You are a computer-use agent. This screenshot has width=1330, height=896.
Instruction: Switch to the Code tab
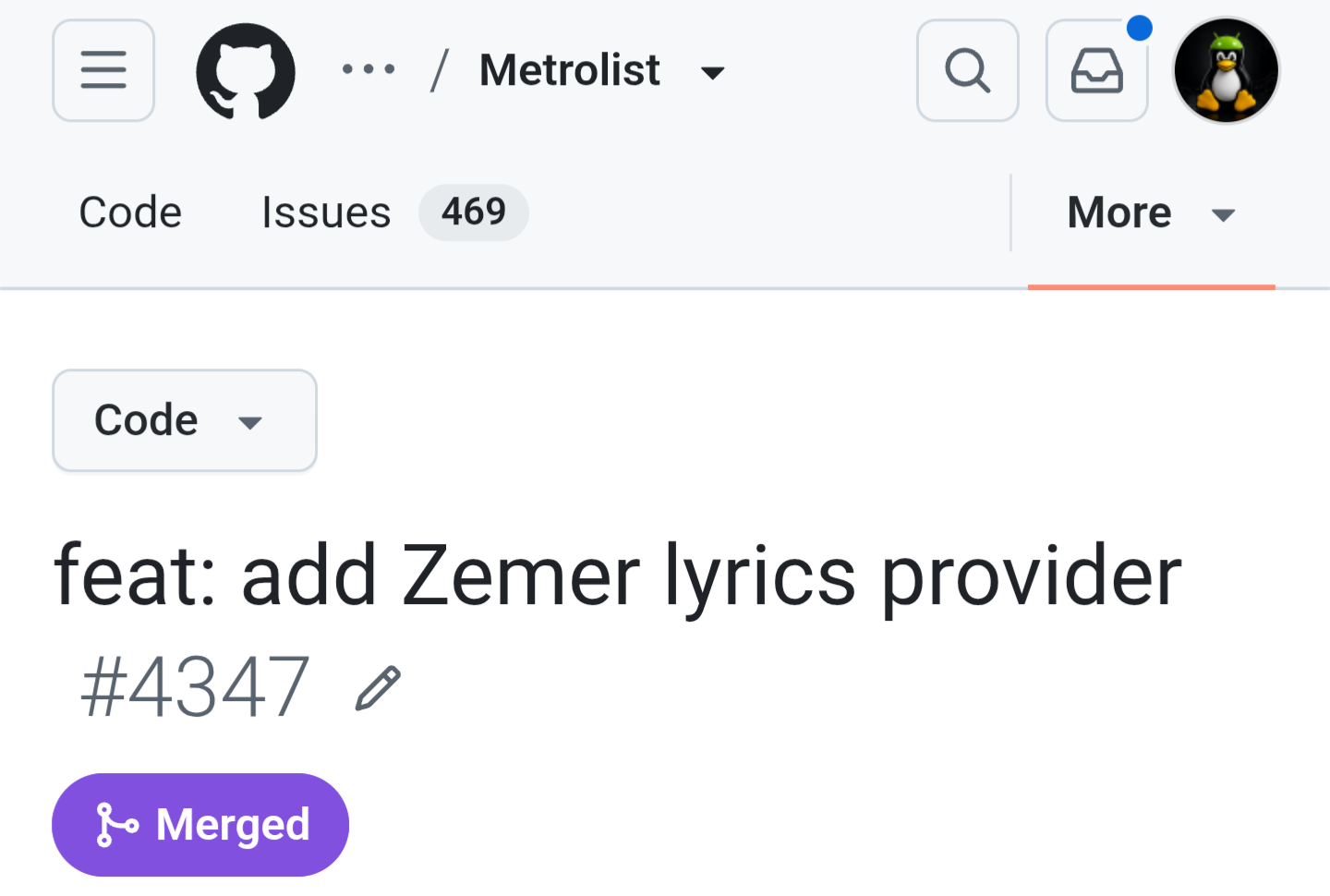pos(130,212)
